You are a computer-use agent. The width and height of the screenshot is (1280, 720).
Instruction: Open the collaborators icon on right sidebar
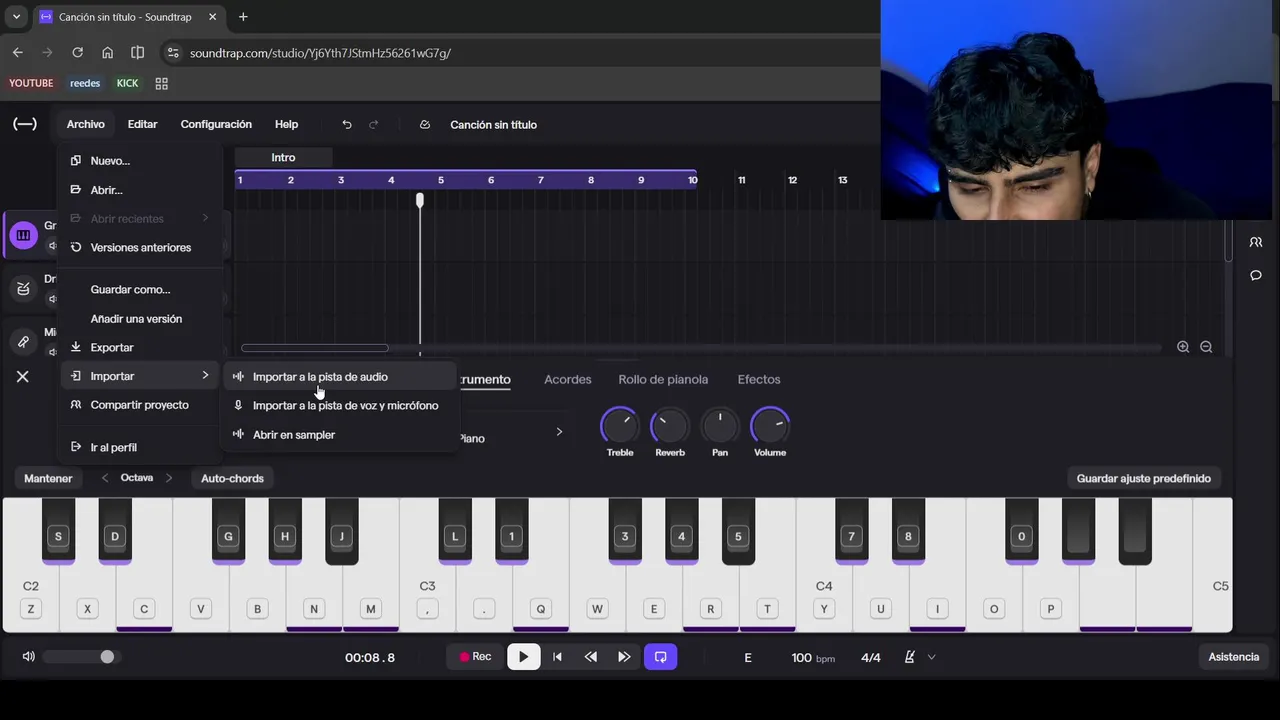point(1256,242)
